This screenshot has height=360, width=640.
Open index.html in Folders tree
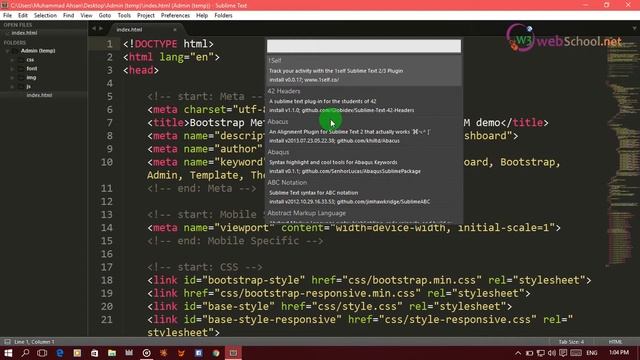click(x=39, y=95)
